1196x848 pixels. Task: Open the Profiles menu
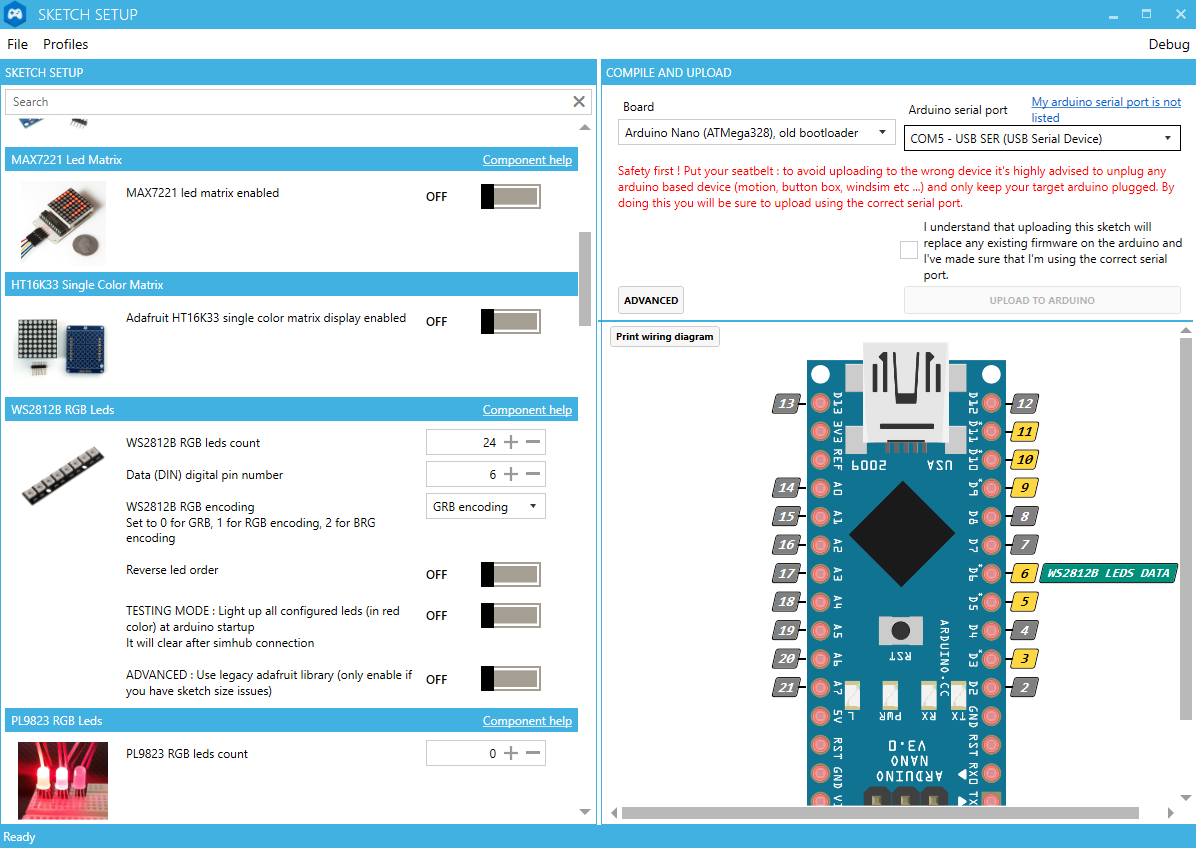65,44
